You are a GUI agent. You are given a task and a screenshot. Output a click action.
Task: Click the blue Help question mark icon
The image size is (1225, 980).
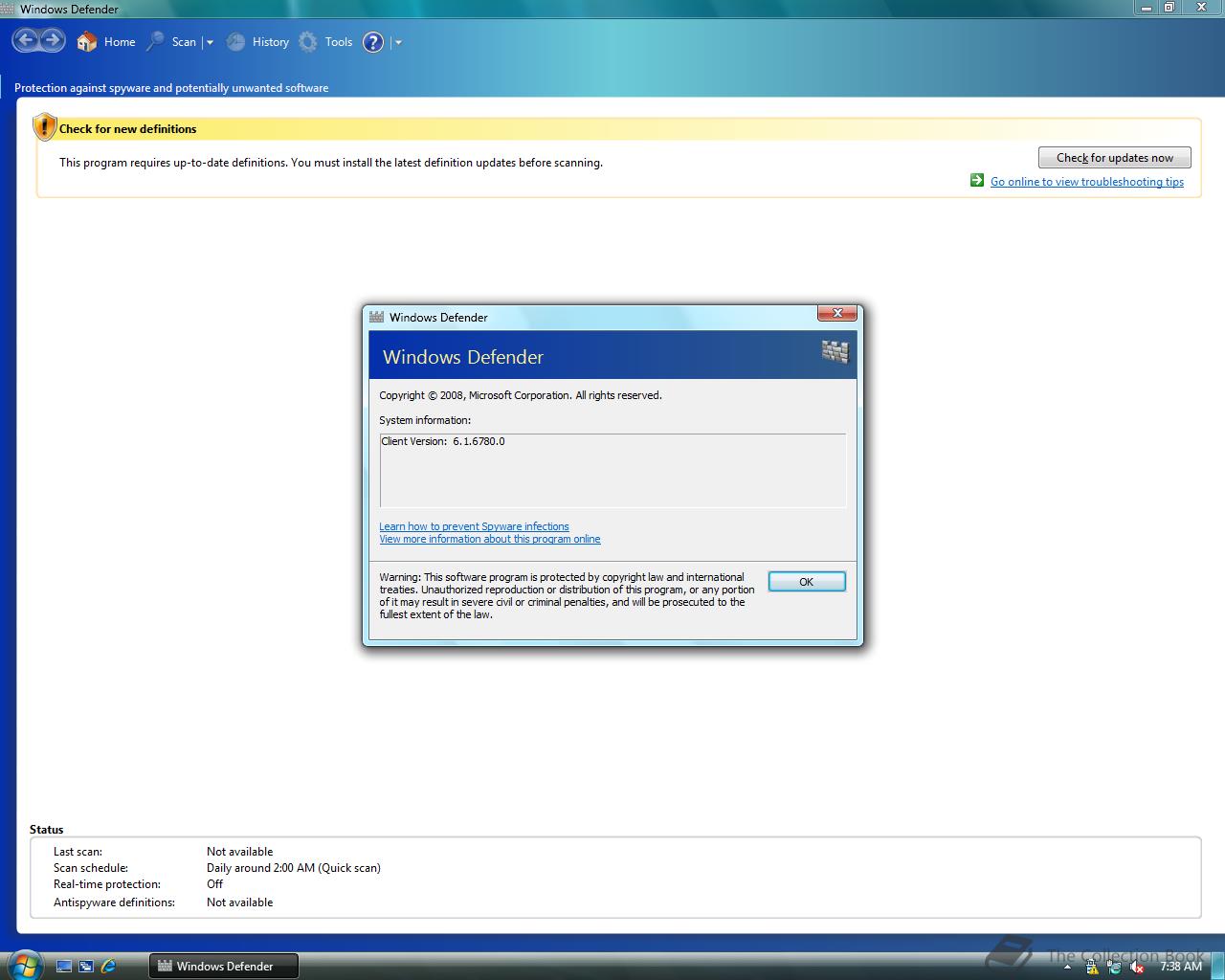pyautogui.click(x=373, y=42)
